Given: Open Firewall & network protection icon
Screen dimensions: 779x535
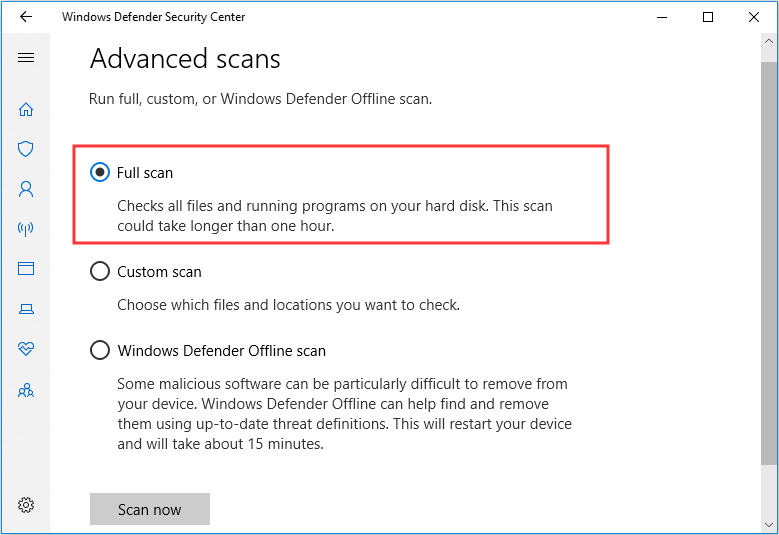Looking at the screenshot, I should pyautogui.click(x=26, y=229).
